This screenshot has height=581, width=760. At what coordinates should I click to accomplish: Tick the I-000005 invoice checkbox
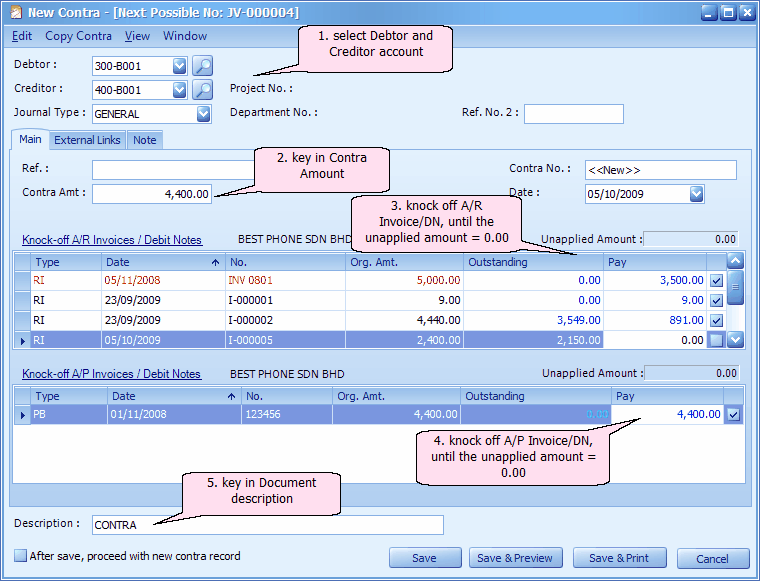point(716,341)
